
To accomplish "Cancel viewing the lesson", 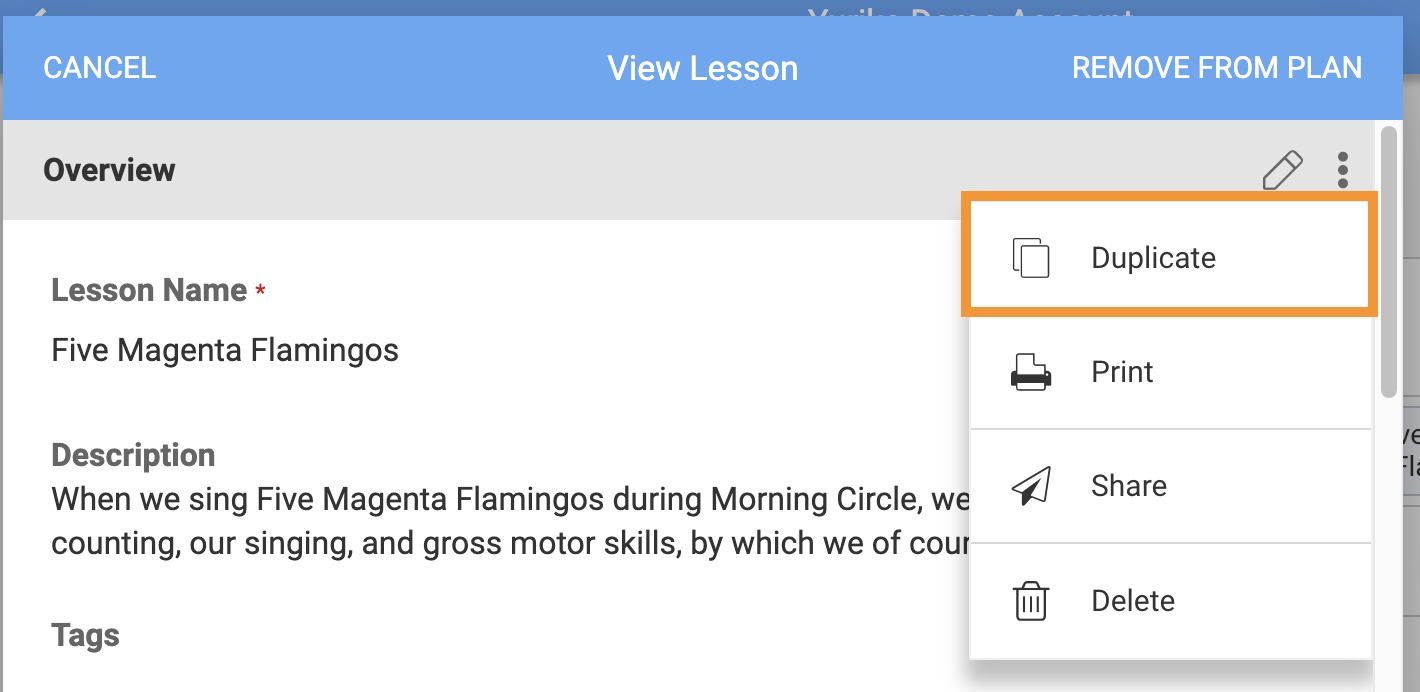I will point(100,68).
